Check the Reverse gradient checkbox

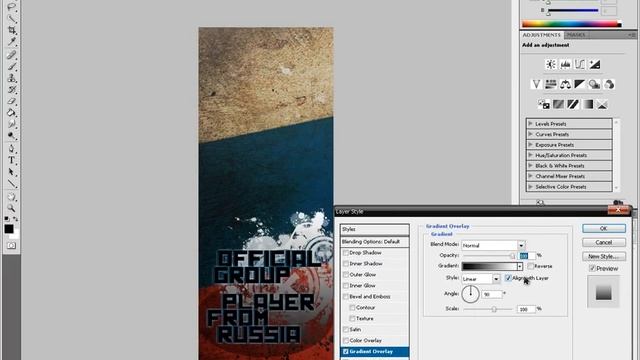[530, 266]
